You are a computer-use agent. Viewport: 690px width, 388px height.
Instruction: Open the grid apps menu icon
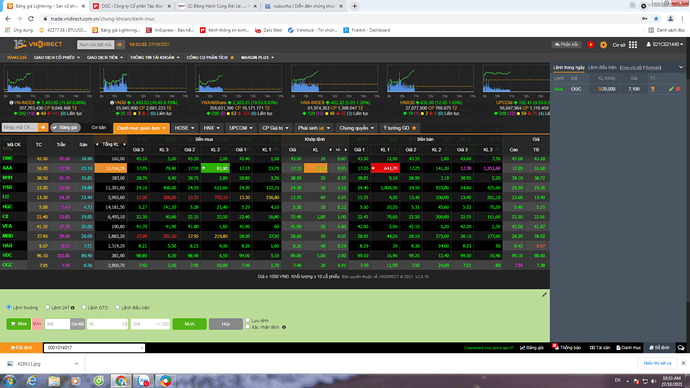(x=633, y=44)
